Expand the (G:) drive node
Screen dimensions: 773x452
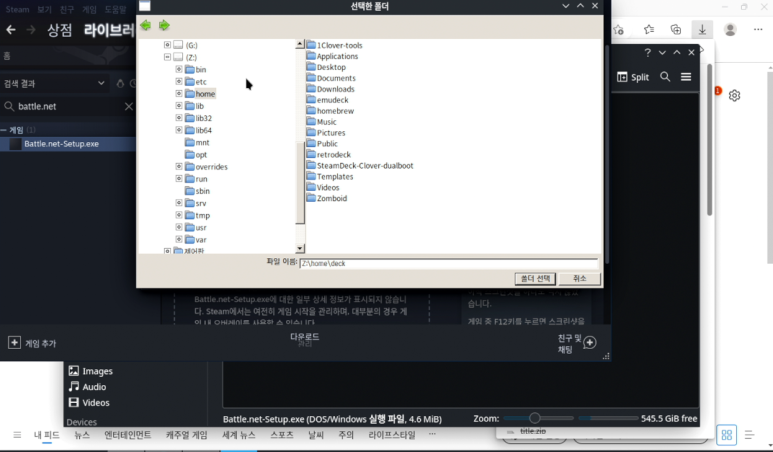(x=167, y=45)
